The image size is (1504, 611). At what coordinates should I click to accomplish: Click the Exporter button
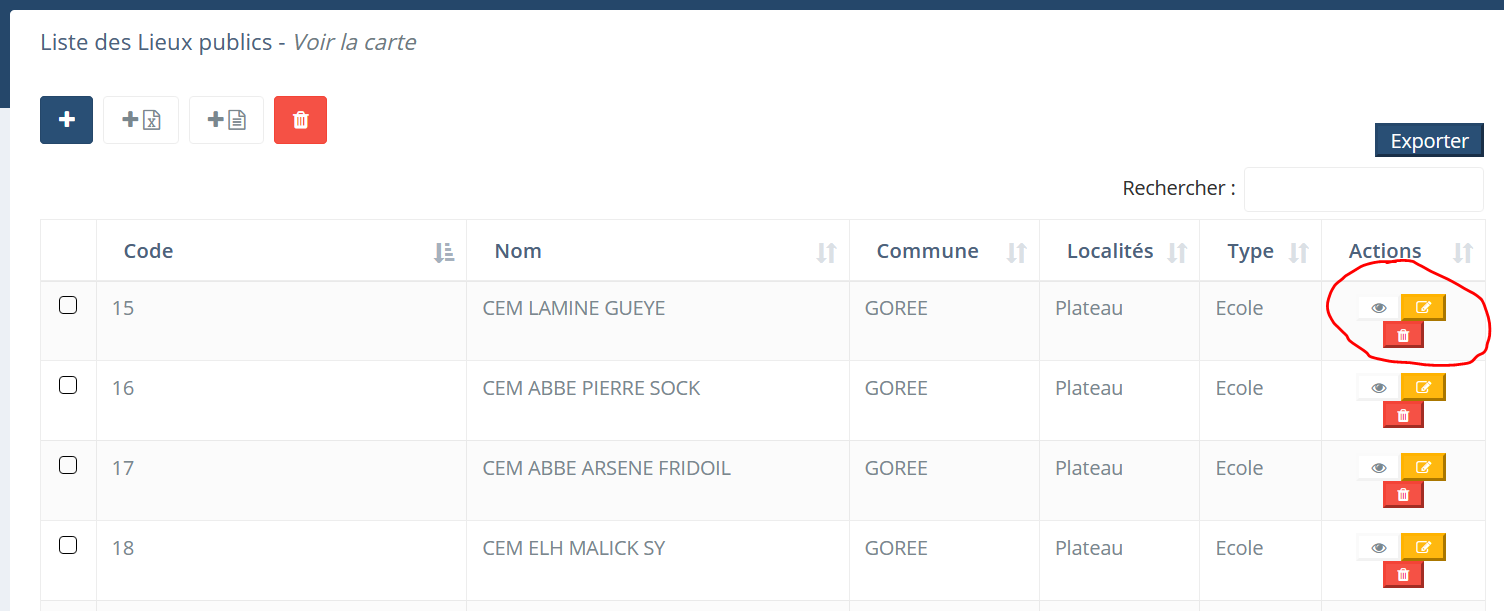pos(1429,141)
